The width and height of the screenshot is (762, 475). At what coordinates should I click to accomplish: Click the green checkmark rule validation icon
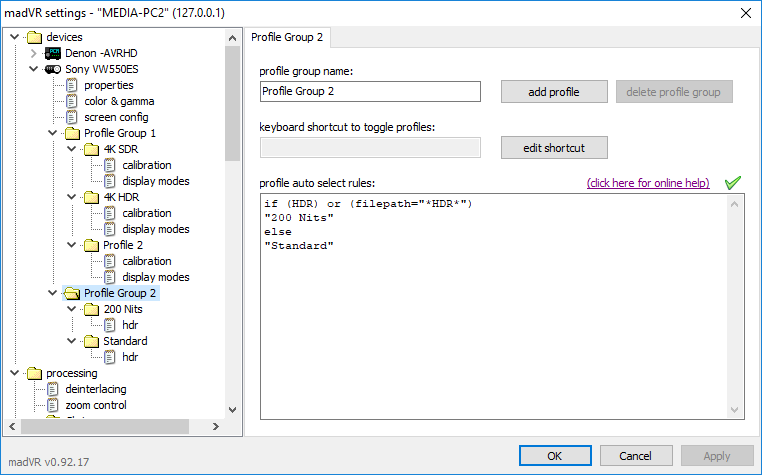[733, 182]
